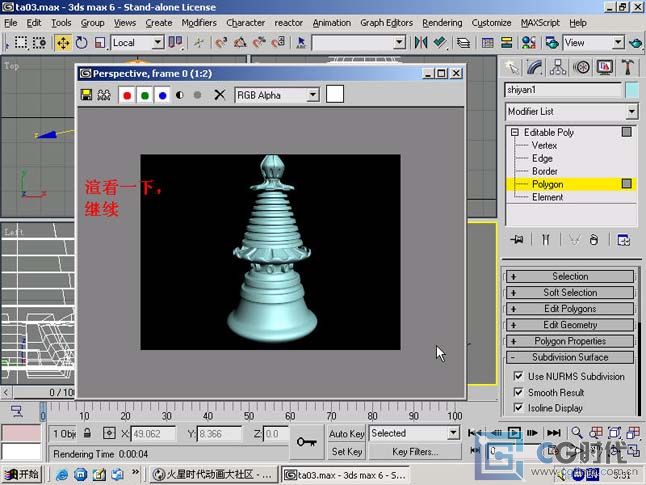Open the Create command panel tab
Screen dimensions: 646x485
(512, 67)
